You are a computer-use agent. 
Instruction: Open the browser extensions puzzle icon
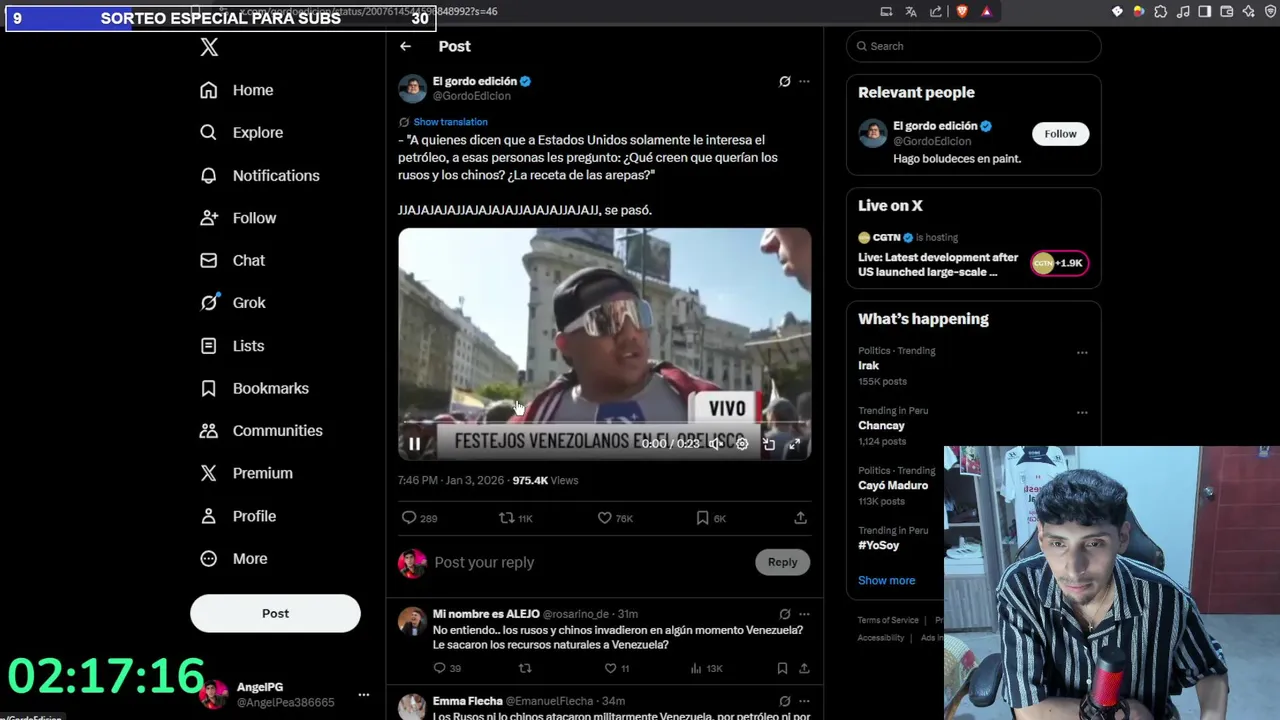click(1160, 12)
